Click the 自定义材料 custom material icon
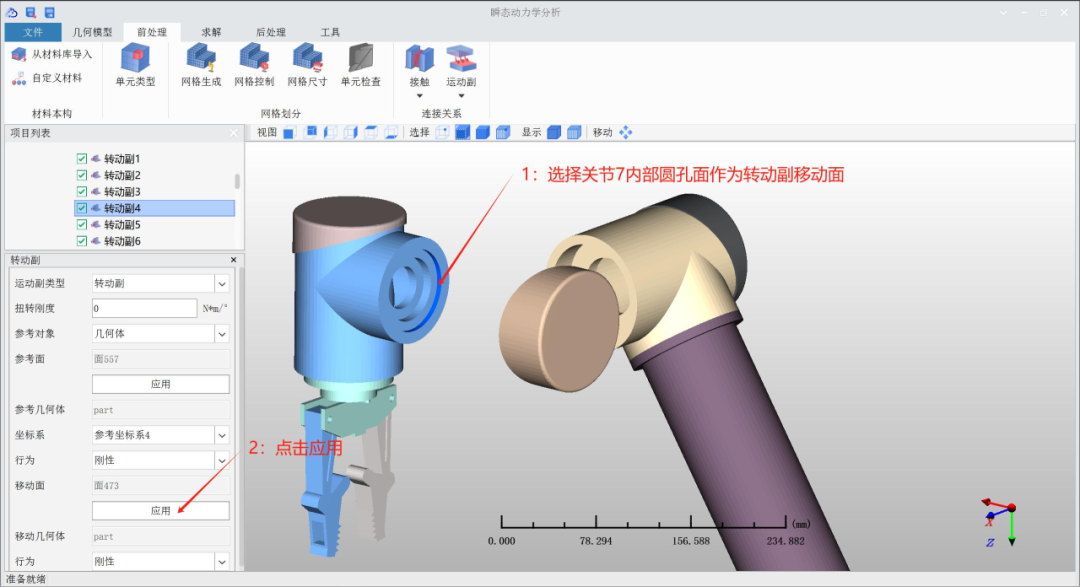 (x=19, y=79)
